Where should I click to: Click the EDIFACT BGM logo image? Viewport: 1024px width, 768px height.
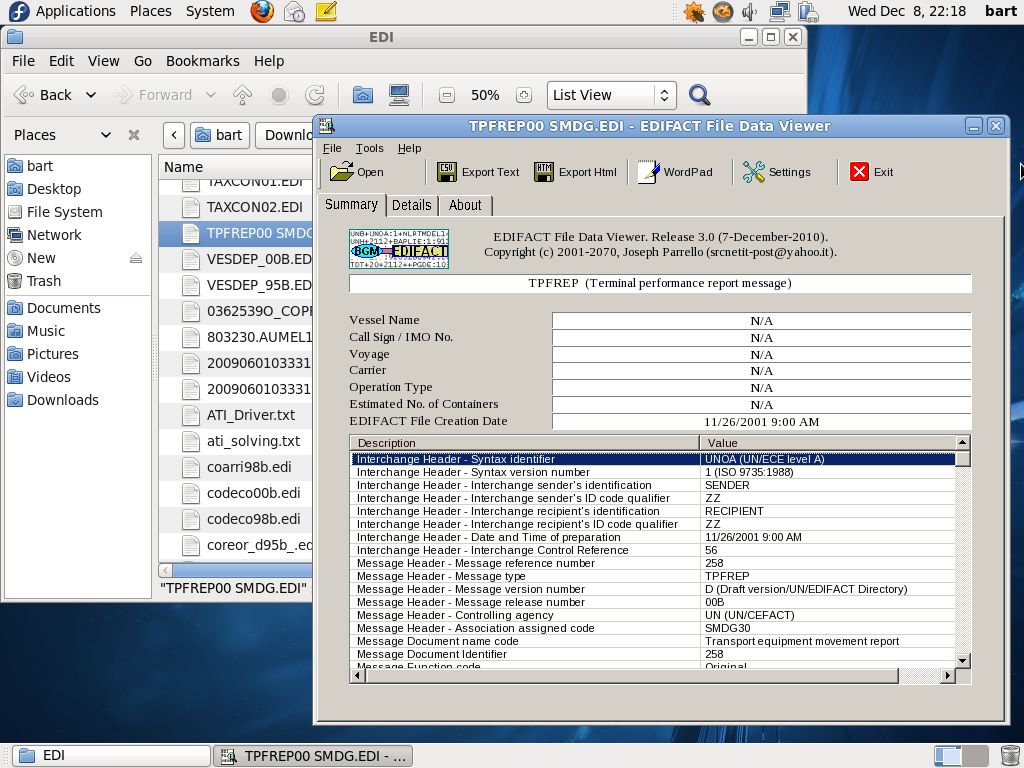(x=399, y=249)
